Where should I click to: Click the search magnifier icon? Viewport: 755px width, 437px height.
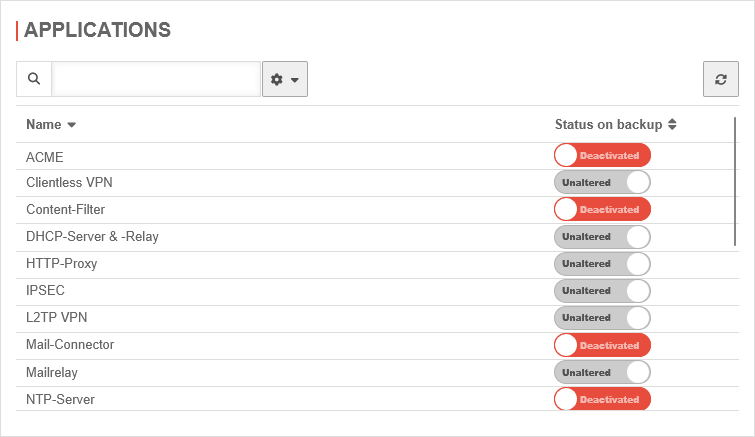point(34,79)
